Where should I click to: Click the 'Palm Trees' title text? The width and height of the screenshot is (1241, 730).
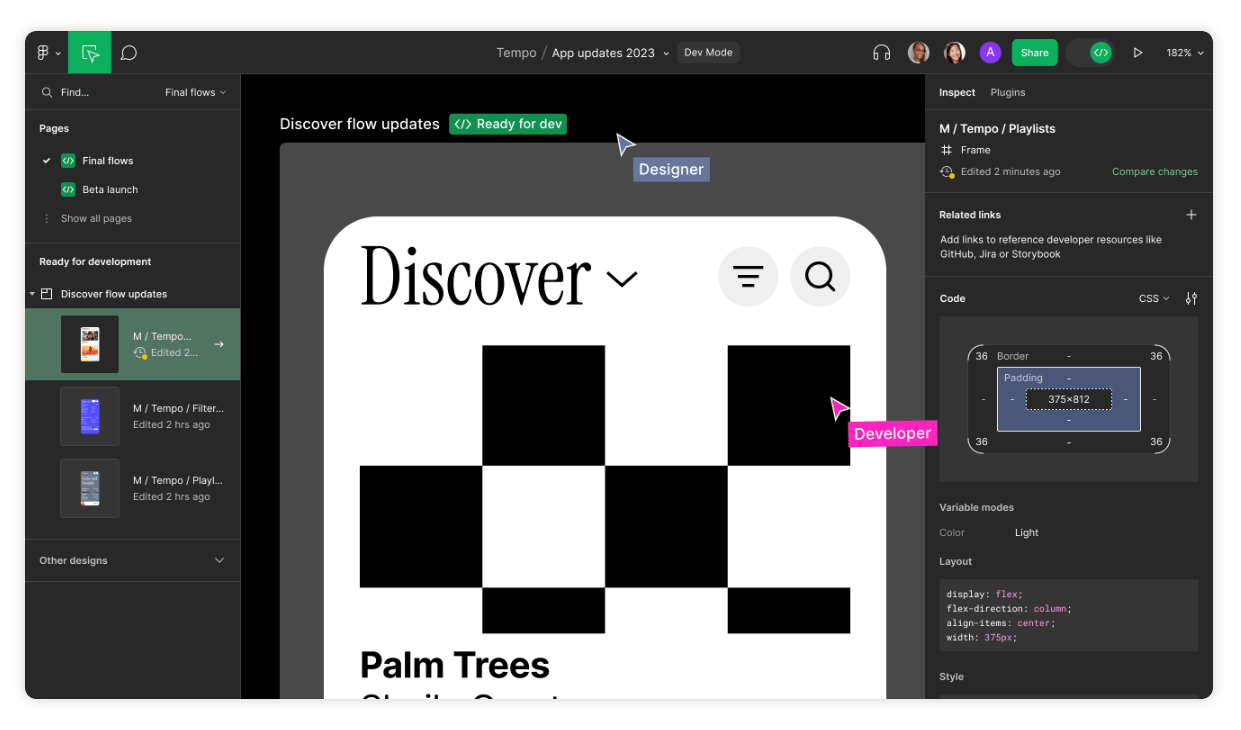click(x=455, y=665)
